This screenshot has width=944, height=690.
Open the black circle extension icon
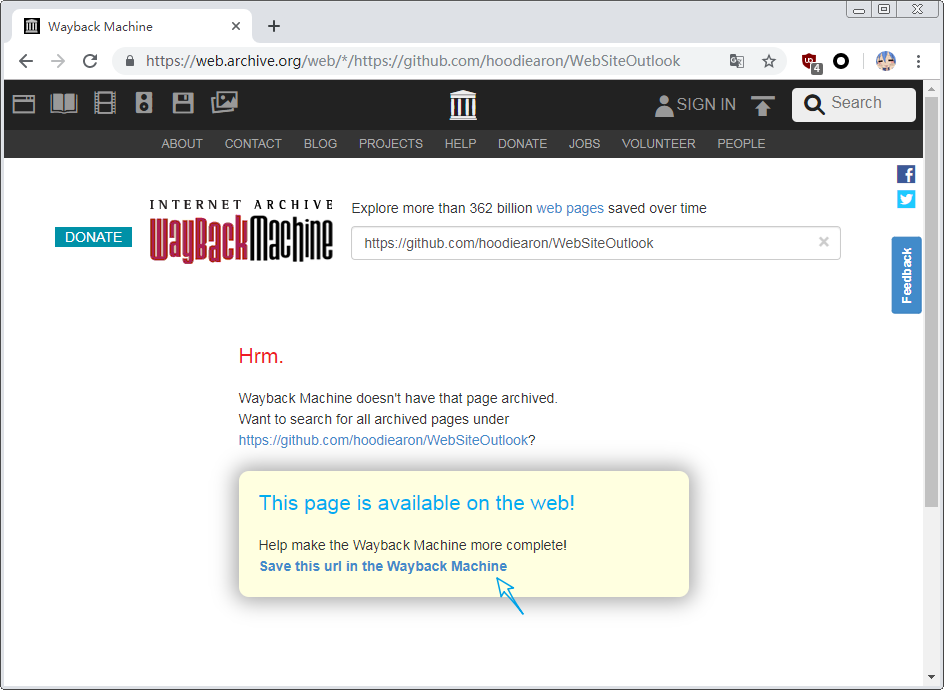click(x=841, y=61)
